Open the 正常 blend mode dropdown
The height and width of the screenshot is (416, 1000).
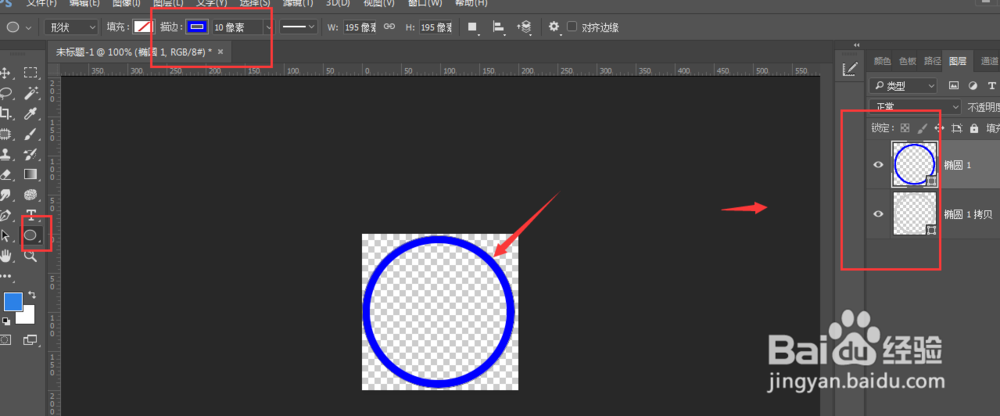(x=915, y=107)
